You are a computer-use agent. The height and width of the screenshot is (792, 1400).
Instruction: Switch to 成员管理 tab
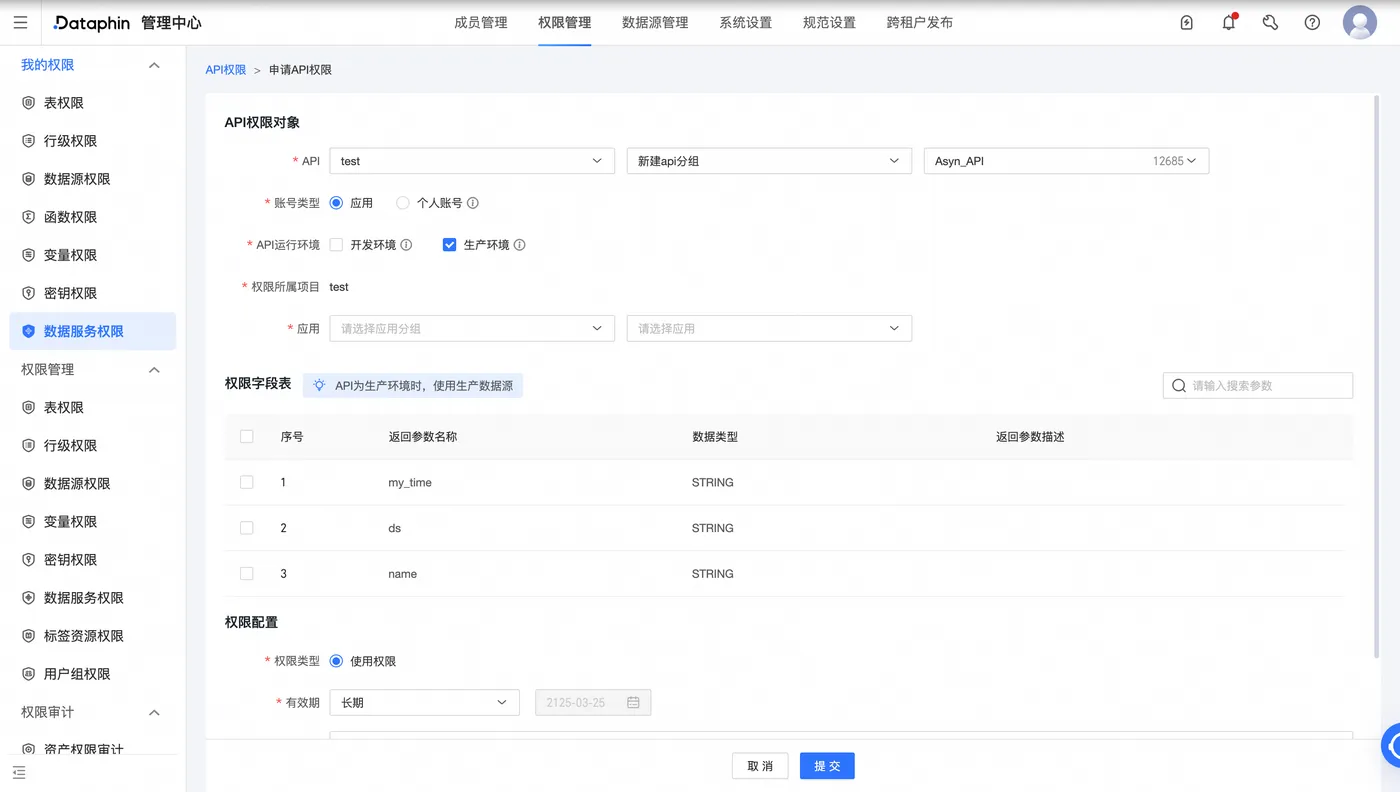(x=481, y=22)
